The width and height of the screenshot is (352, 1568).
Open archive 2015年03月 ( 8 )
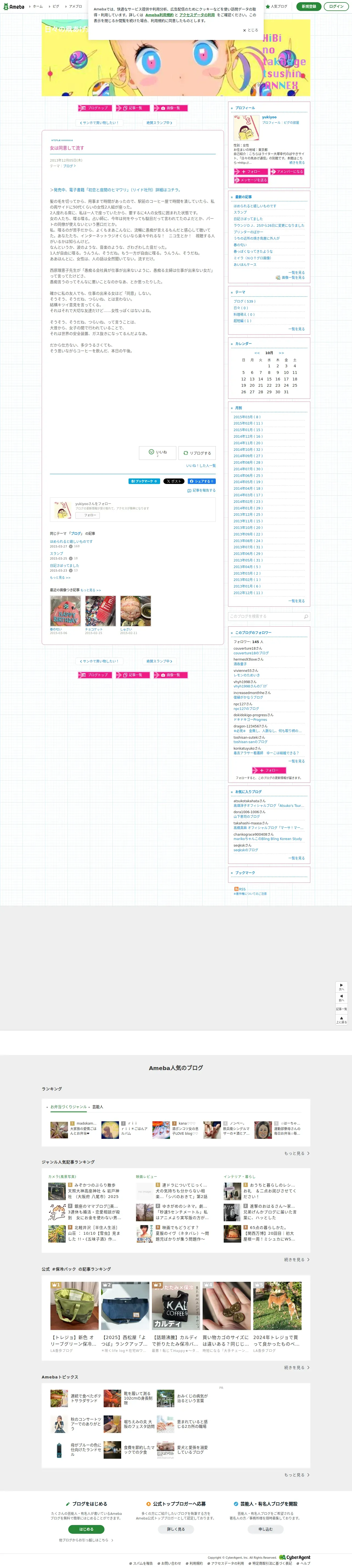tap(247, 417)
